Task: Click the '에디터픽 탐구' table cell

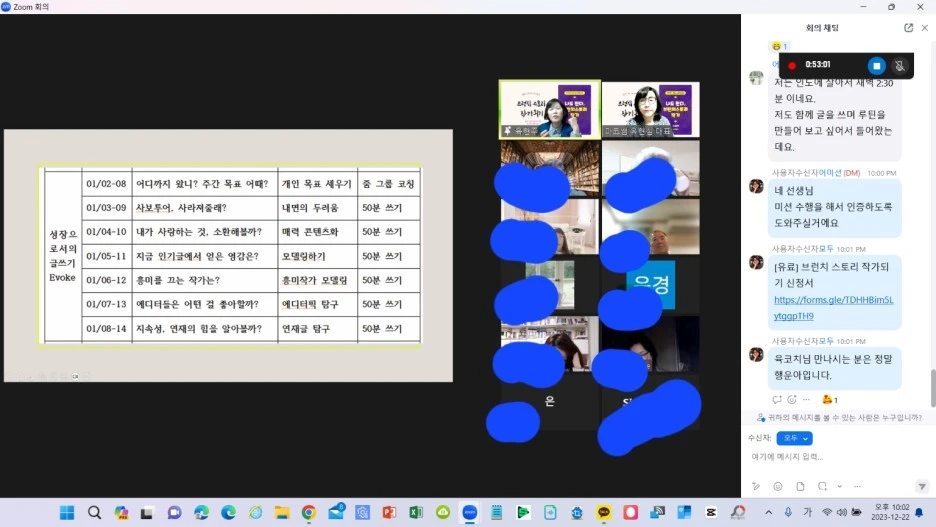Action: [x=318, y=304]
